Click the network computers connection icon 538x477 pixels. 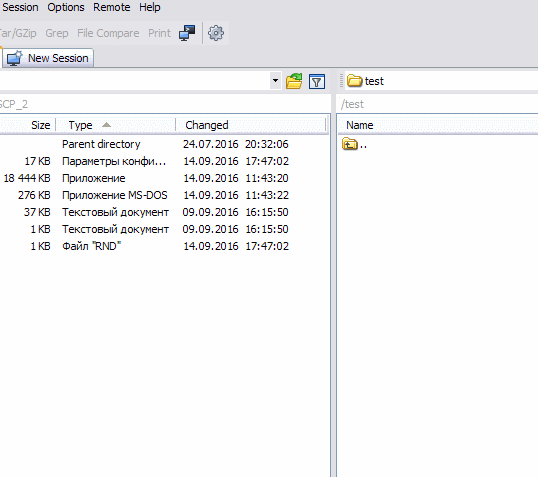click(x=187, y=33)
